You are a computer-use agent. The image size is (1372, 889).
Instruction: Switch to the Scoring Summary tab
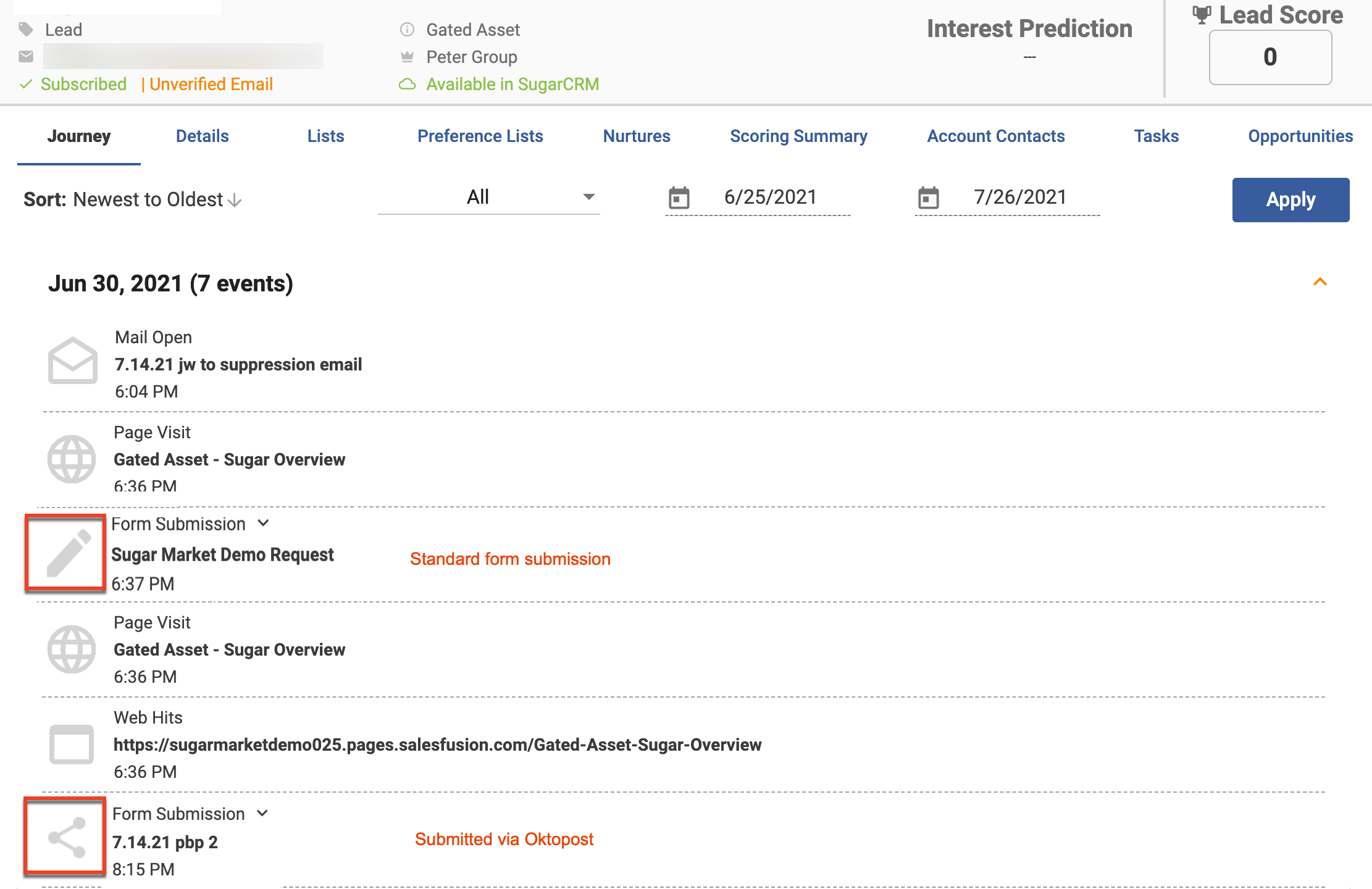click(x=798, y=136)
